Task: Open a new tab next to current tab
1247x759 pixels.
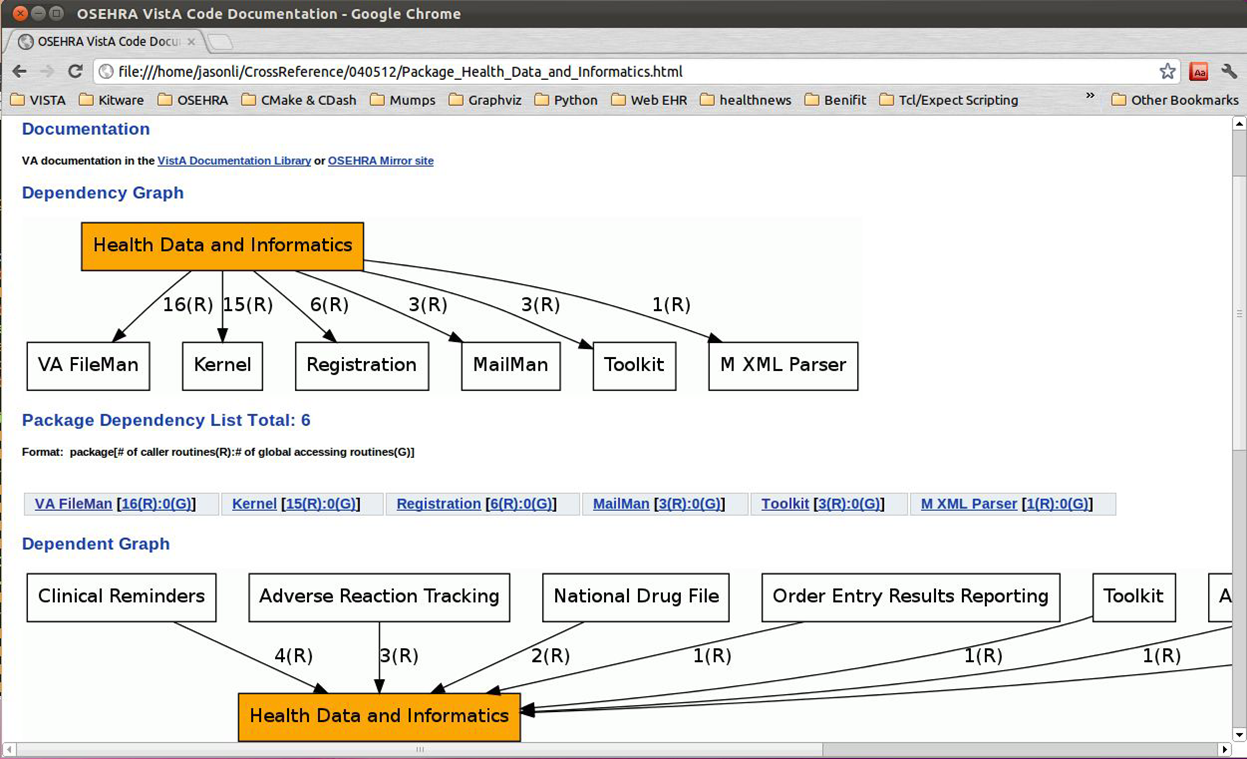Action: tap(220, 42)
